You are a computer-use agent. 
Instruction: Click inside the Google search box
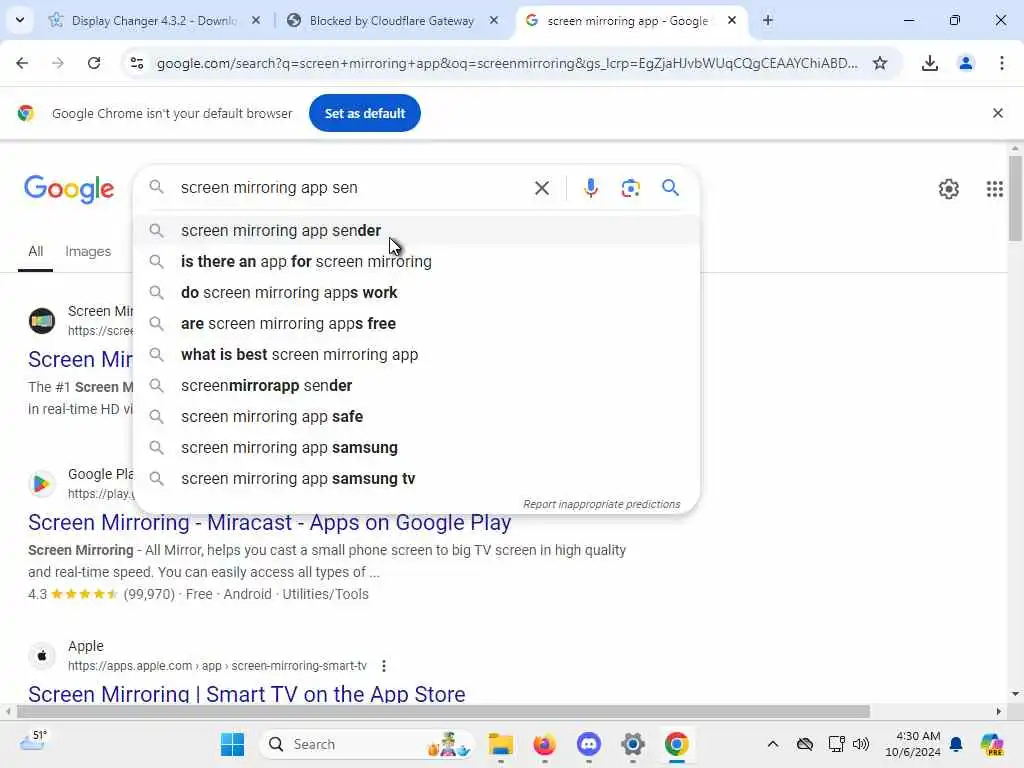click(353, 188)
